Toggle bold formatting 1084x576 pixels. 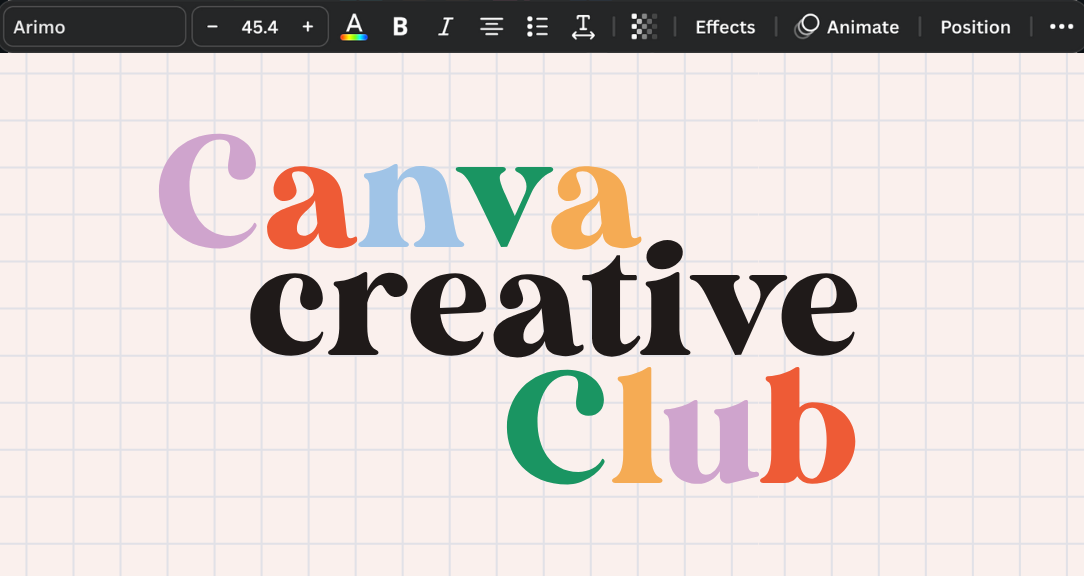pyautogui.click(x=400, y=27)
